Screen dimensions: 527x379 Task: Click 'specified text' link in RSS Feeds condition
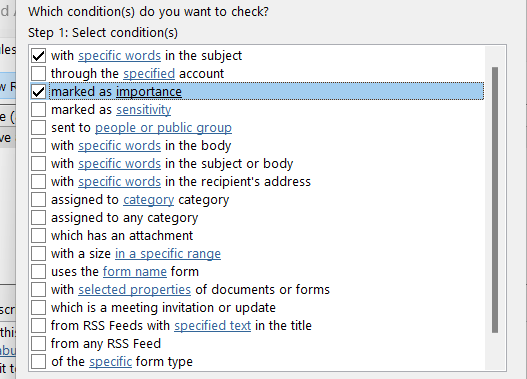click(x=212, y=326)
